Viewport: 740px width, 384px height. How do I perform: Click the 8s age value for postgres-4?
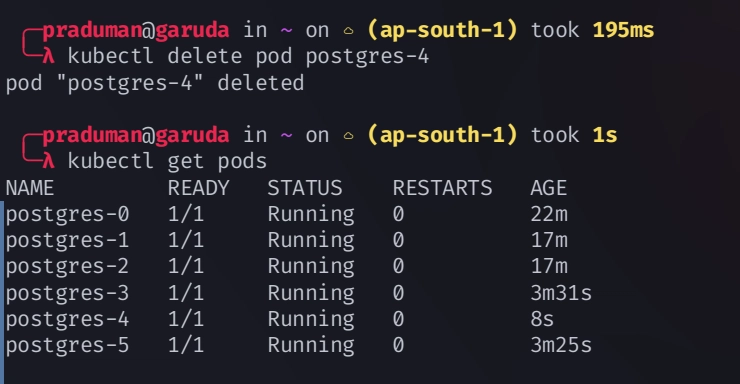pyautogui.click(x=542, y=319)
